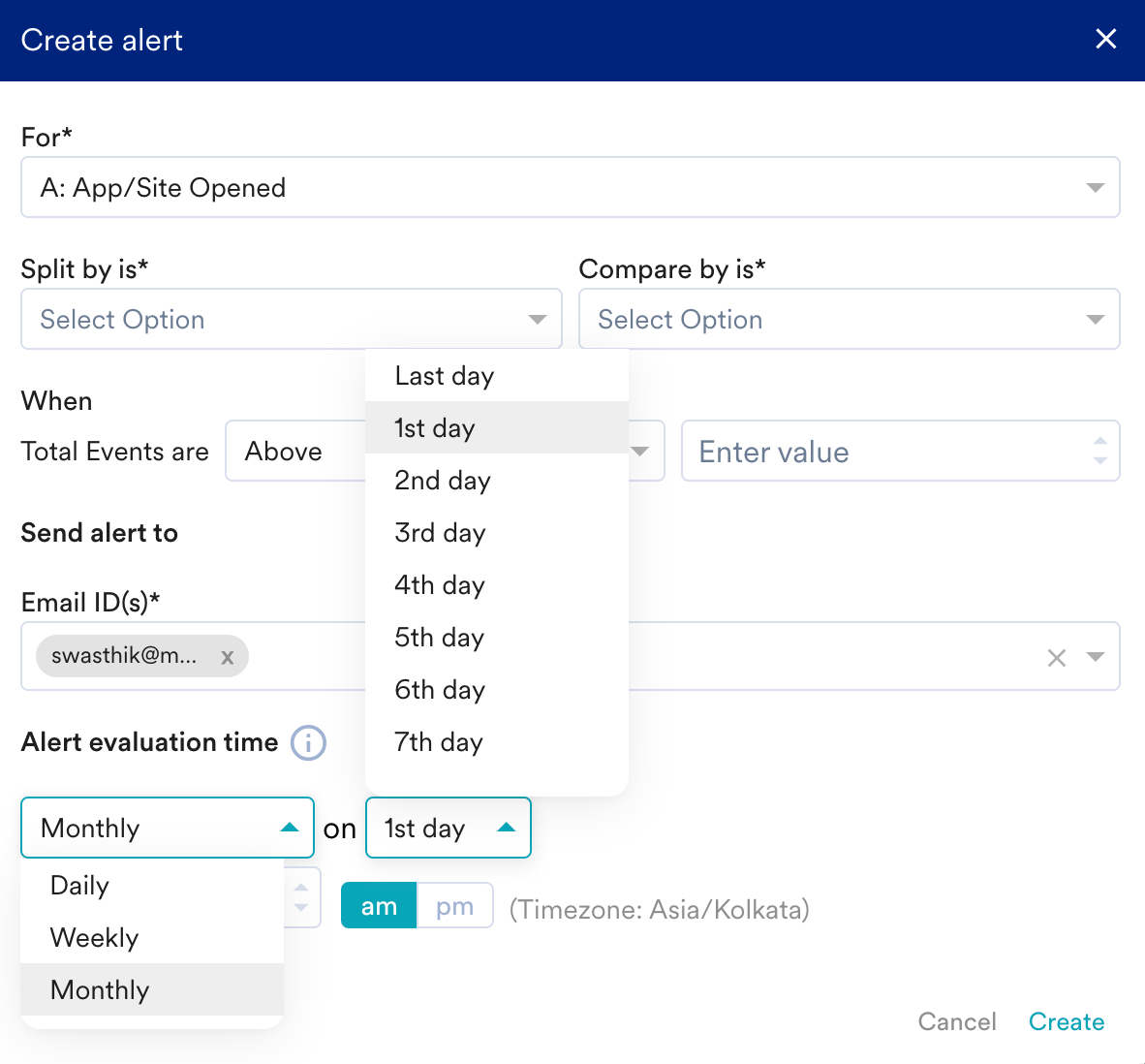Decrease the evaluation hour stepper
Viewport: 1145px width, 1064px height.
coord(301,908)
